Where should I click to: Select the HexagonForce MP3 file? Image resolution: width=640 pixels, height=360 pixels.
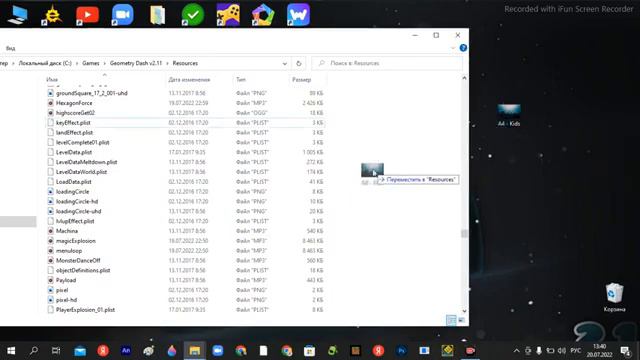(x=74, y=103)
